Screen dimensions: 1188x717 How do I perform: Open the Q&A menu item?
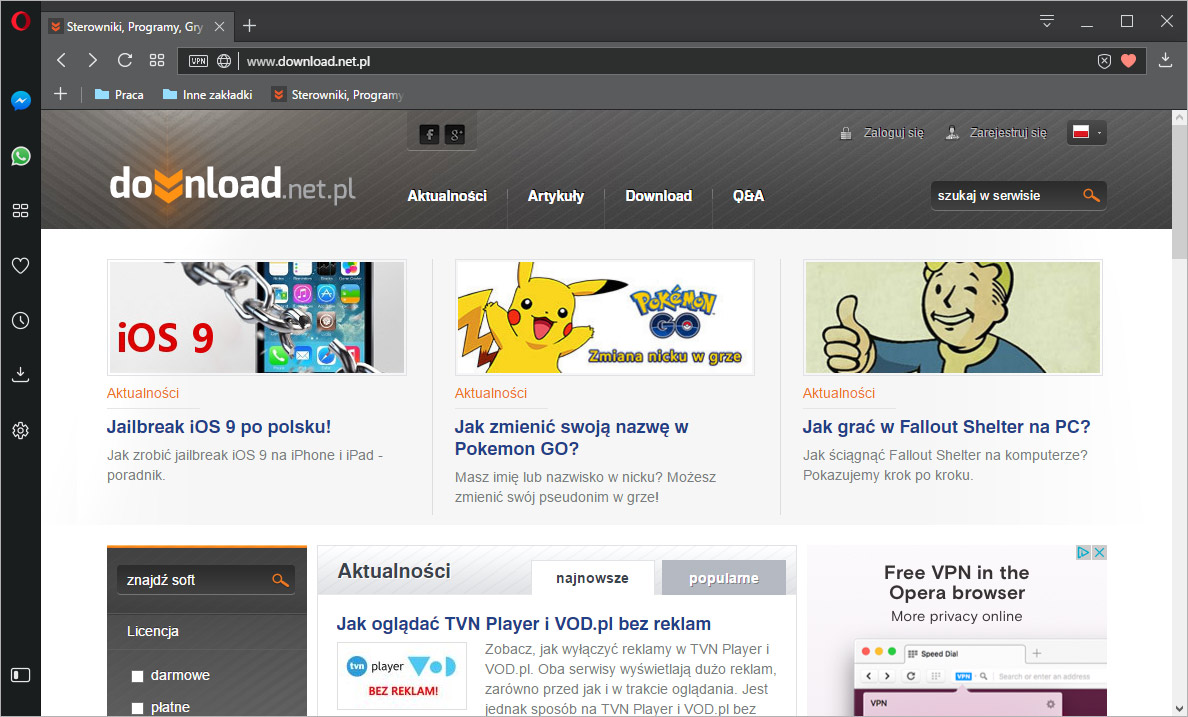748,196
